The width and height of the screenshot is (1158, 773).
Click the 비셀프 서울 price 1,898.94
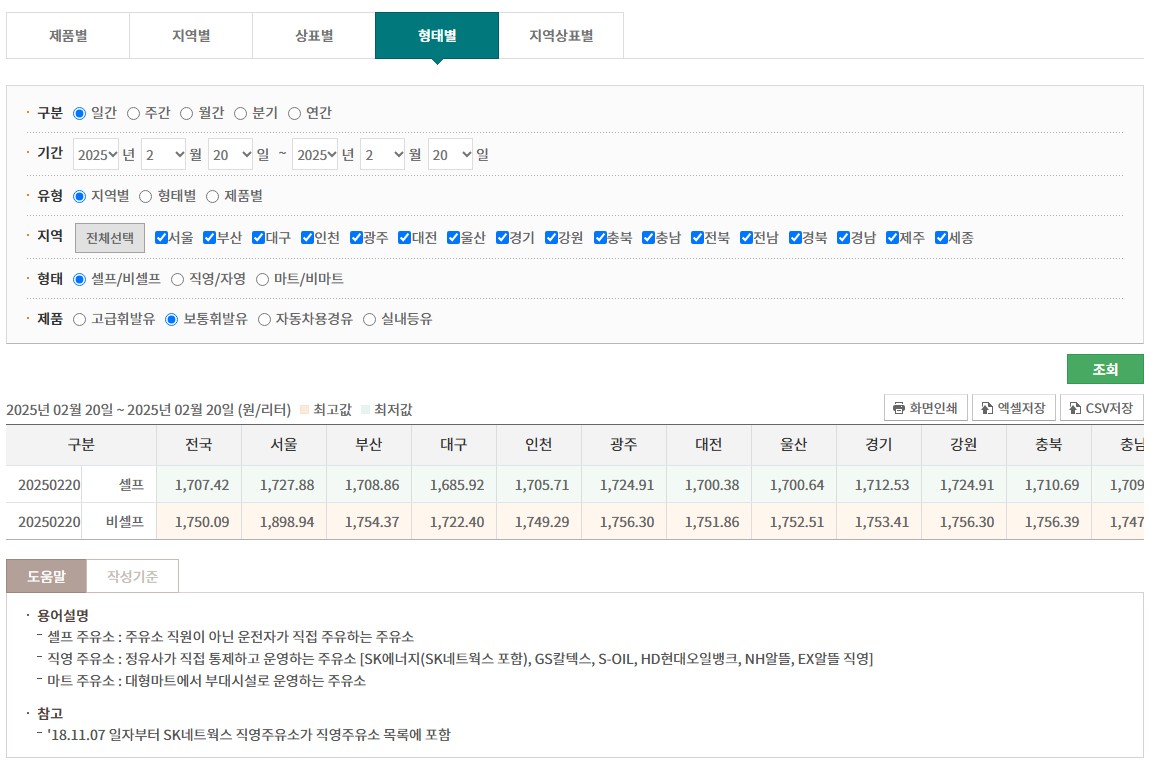pyautogui.click(x=287, y=522)
